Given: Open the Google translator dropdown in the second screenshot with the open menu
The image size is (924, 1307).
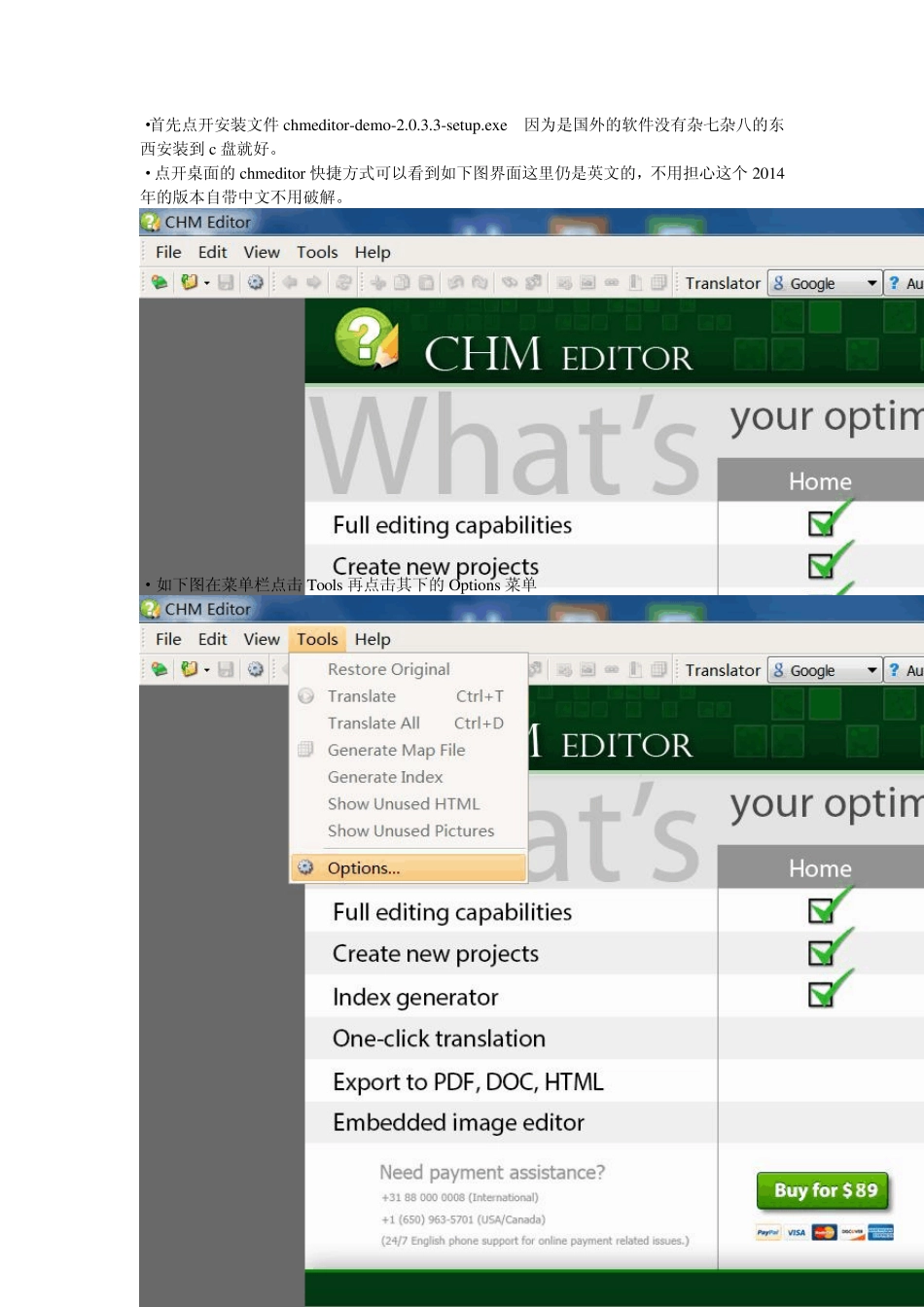Looking at the screenshot, I should pos(825,670).
